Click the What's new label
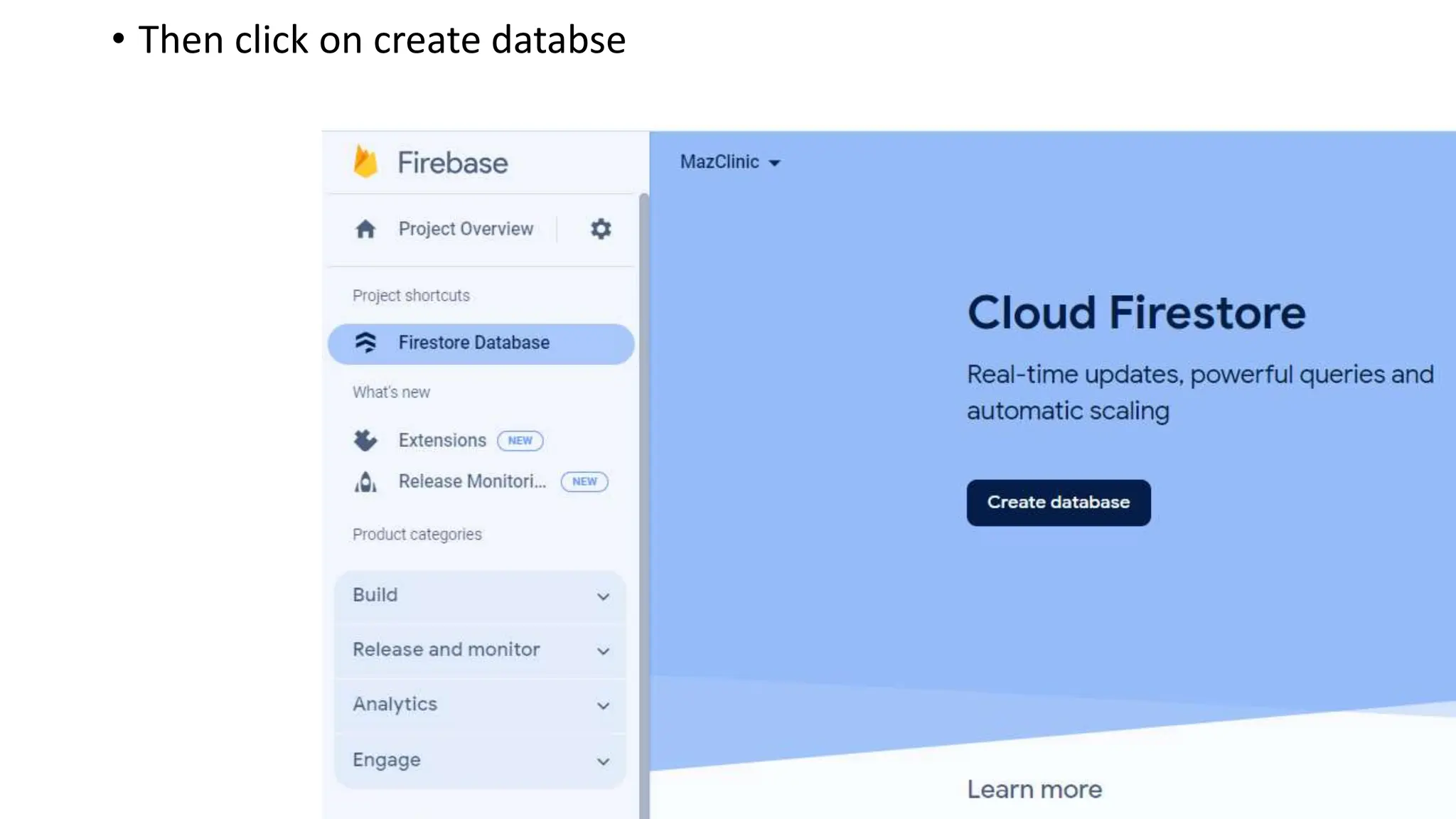The image size is (1456, 819). tap(391, 392)
